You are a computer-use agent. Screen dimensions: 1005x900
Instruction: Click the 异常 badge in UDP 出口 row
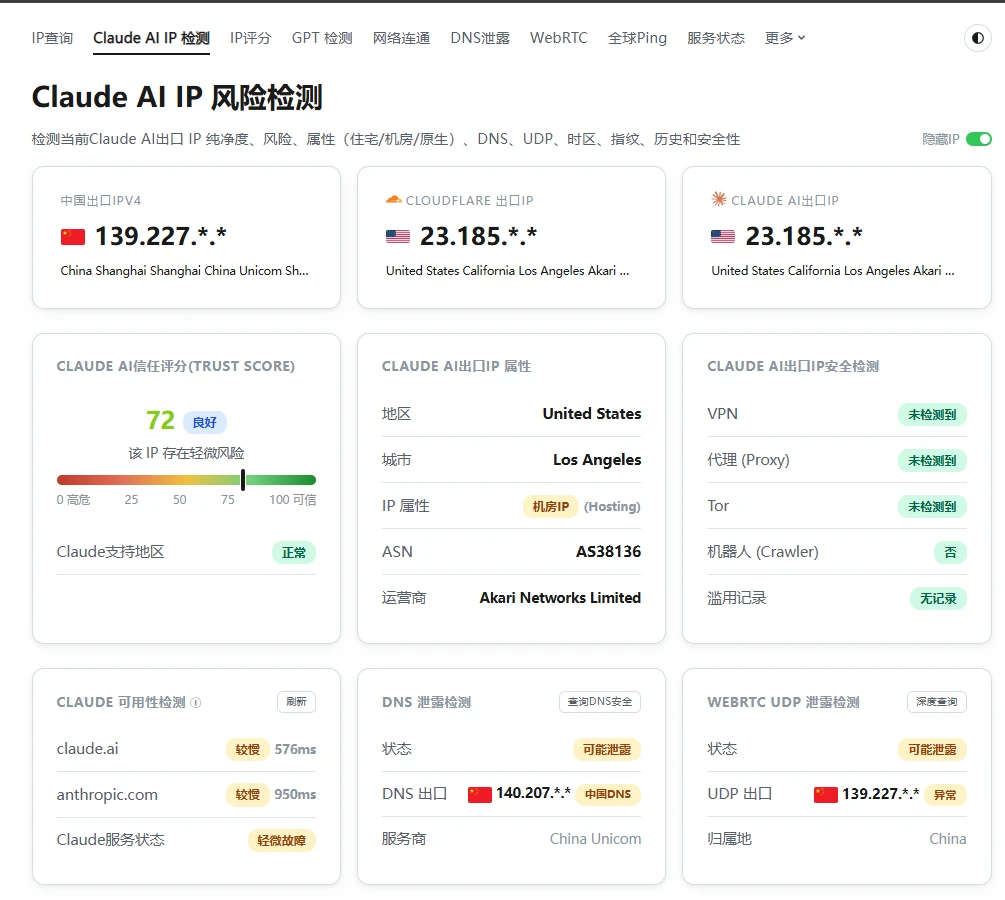pos(945,795)
